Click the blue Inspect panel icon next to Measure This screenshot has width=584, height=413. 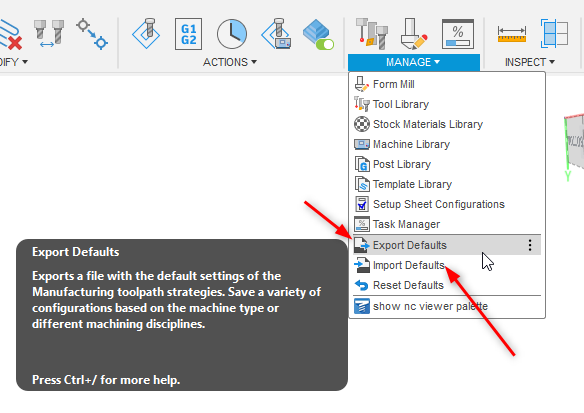click(554, 34)
